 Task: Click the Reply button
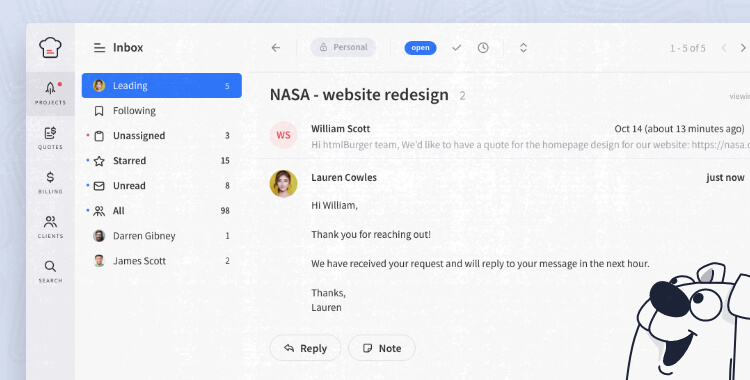coord(305,348)
